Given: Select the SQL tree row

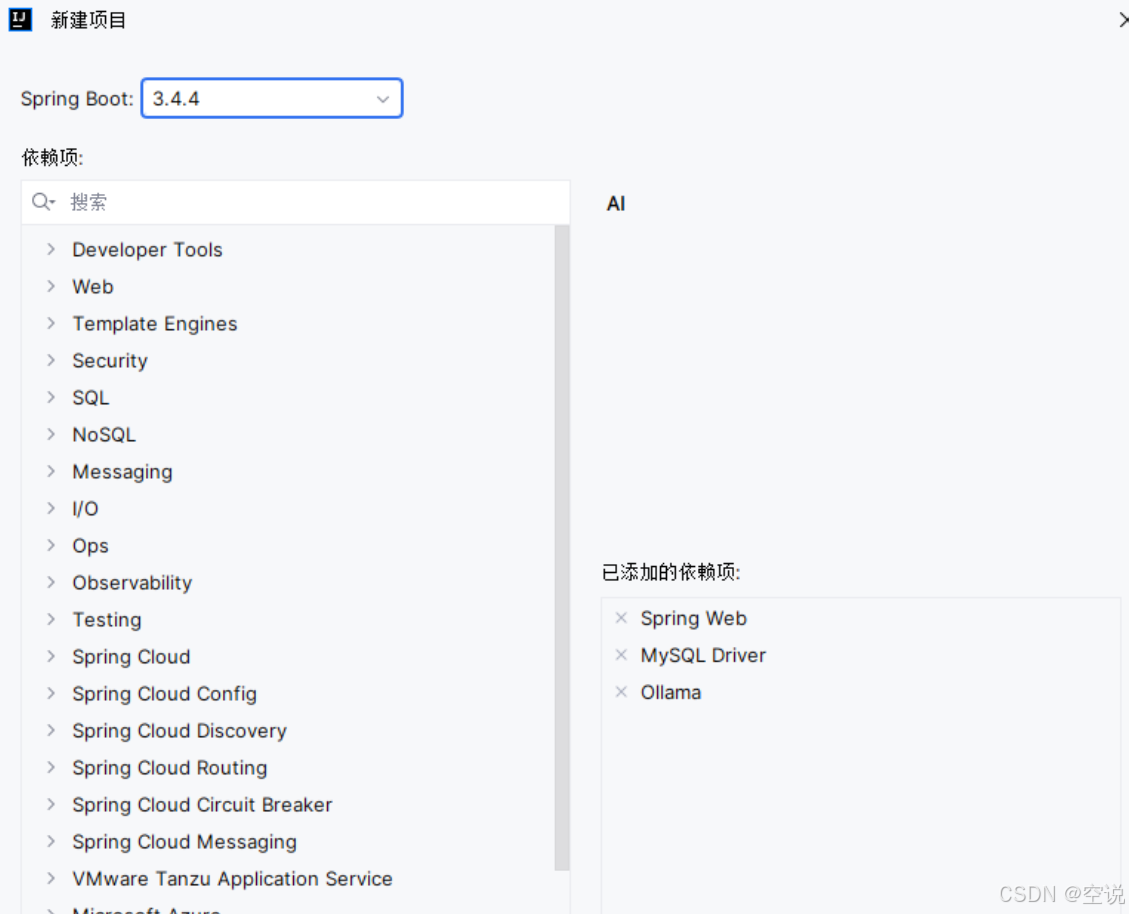Looking at the screenshot, I should click(x=288, y=397).
